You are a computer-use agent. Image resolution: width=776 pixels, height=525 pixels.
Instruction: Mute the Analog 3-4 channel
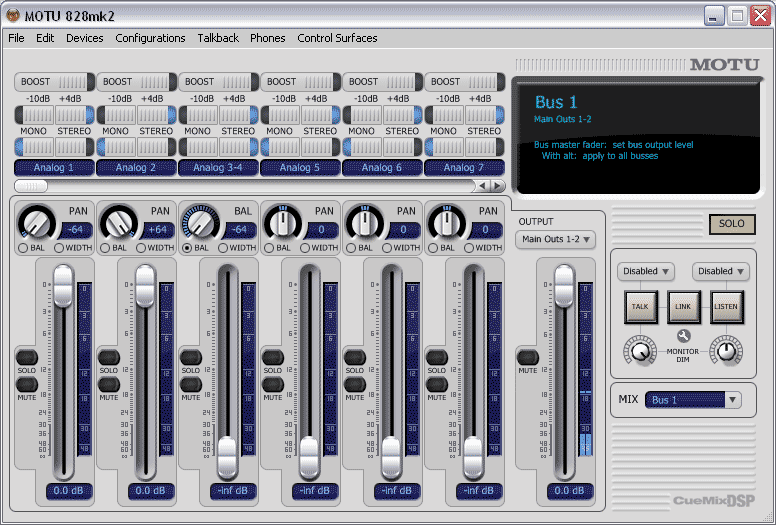(x=191, y=384)
